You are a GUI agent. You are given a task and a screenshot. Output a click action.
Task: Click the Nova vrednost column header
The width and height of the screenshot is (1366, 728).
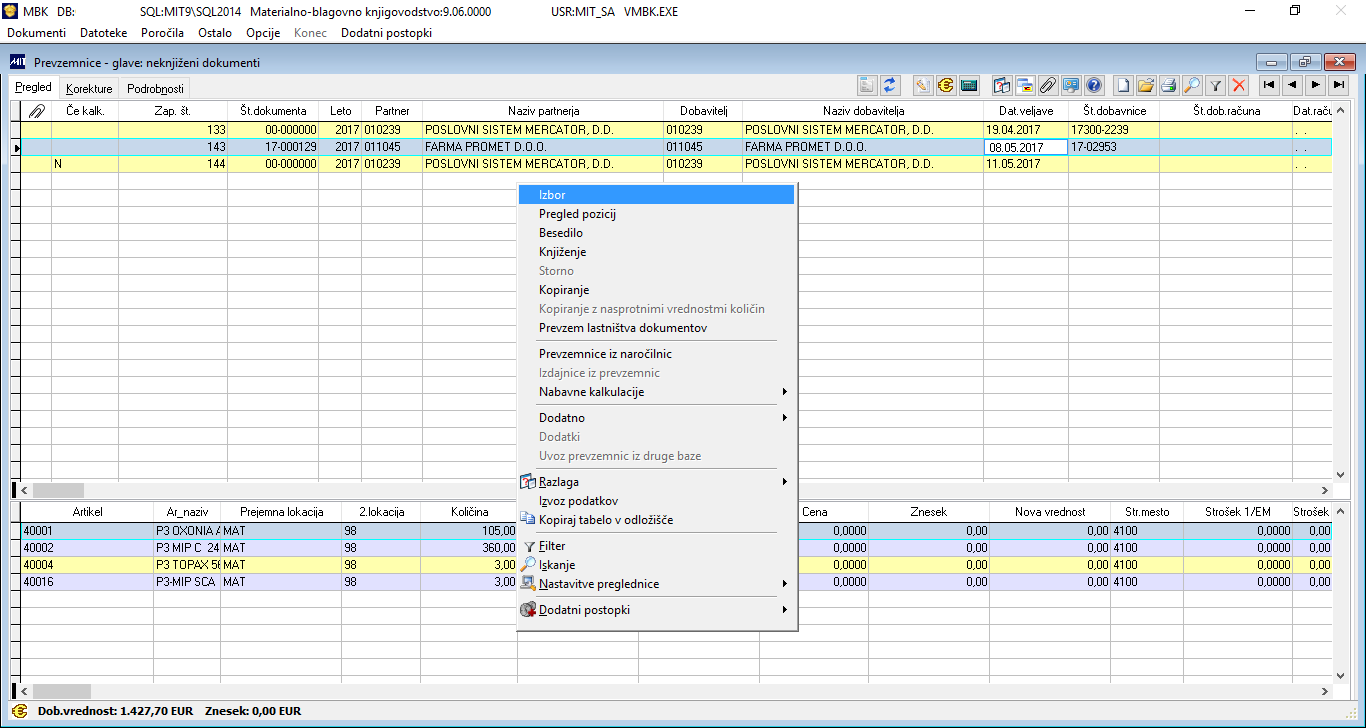[x=1049, y=512]
